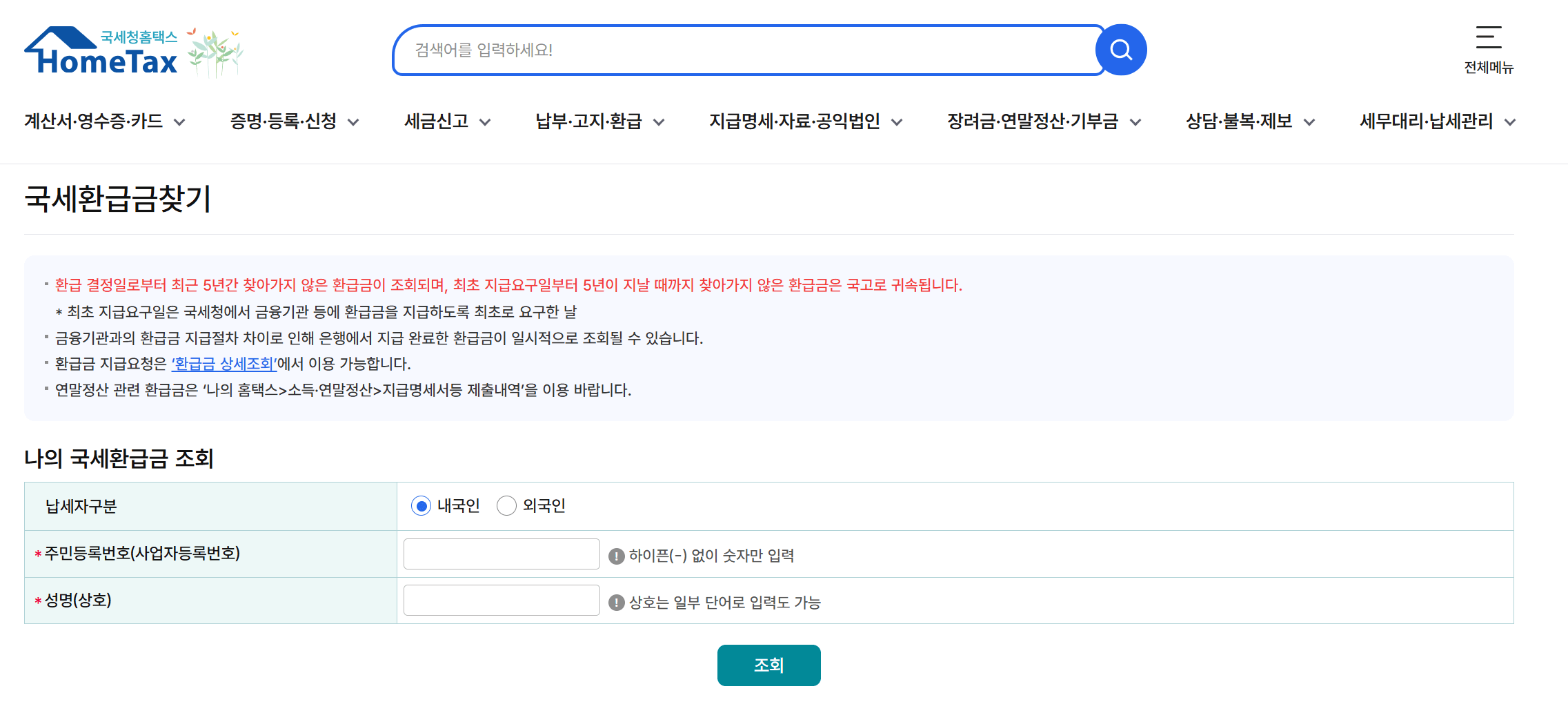Image resolution: width=1568 pixels, height=711 pixels.
Task: Select the 내국인 radio button
Action: (421, 506)
